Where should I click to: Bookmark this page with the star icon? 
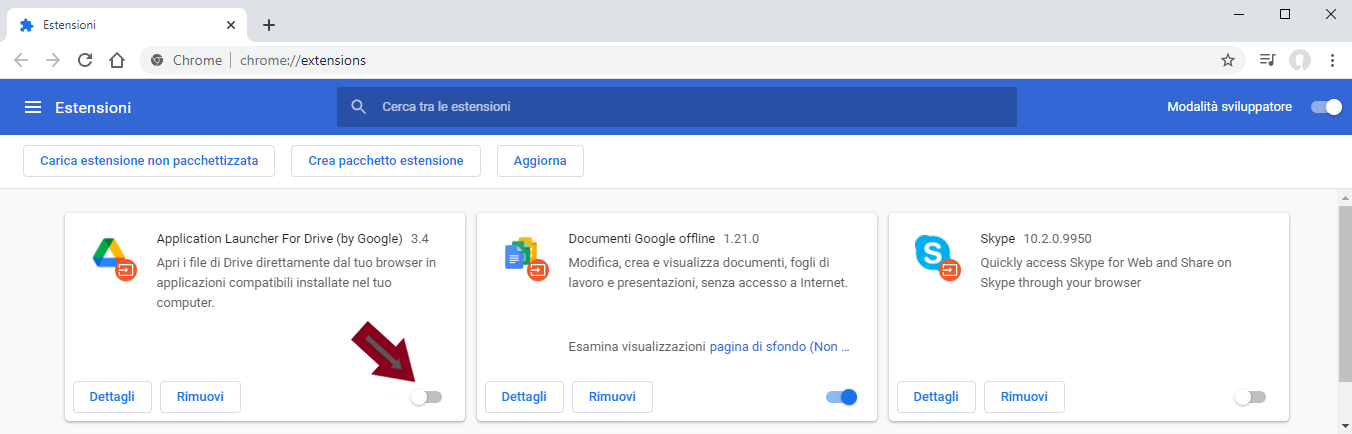tap(1227, 60)
